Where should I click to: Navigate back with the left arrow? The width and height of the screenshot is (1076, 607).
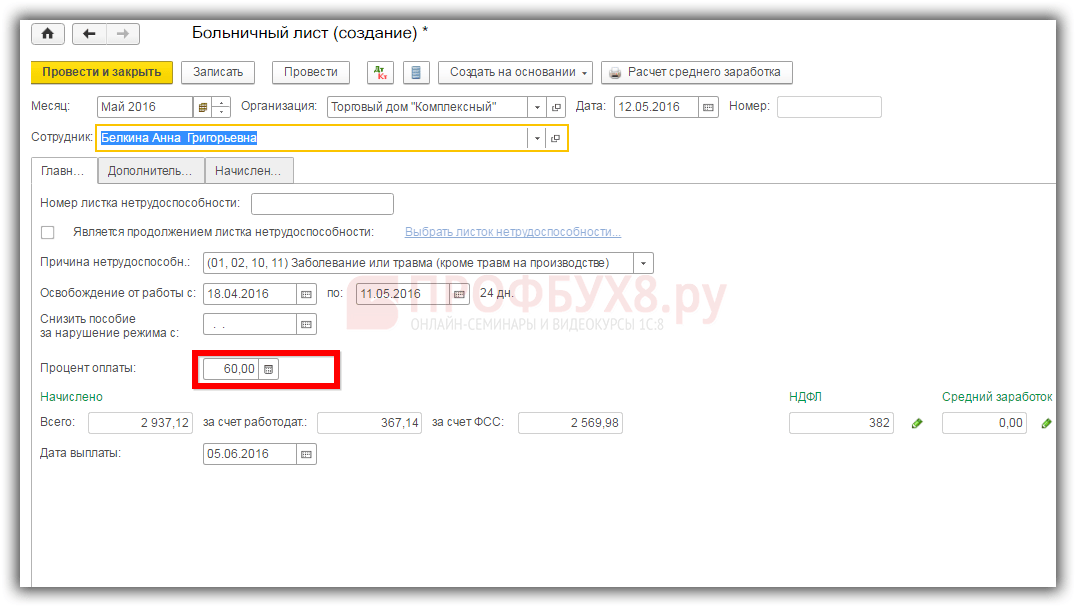[89, 34]
